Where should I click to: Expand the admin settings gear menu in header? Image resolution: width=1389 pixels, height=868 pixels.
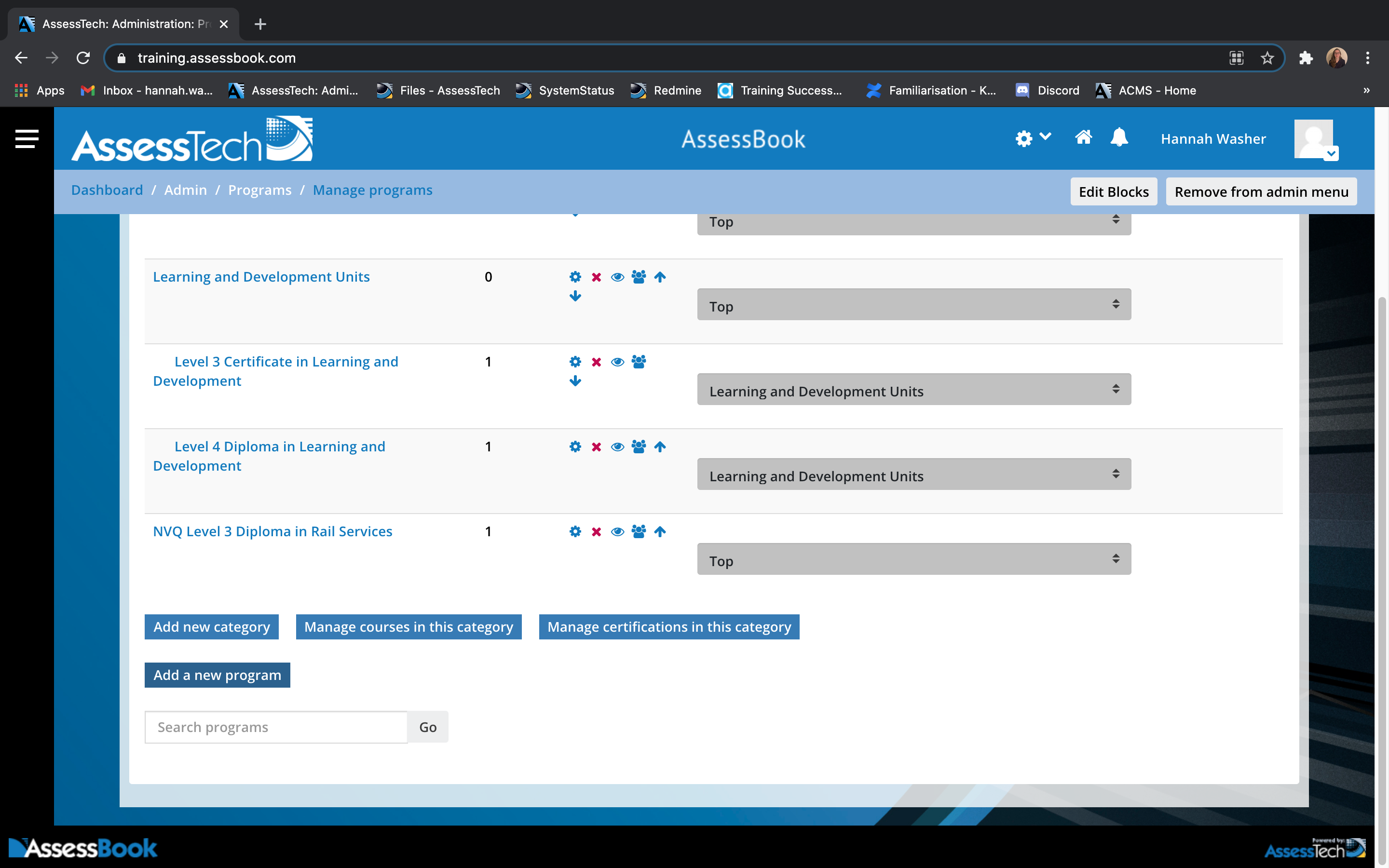(1033, 138)
